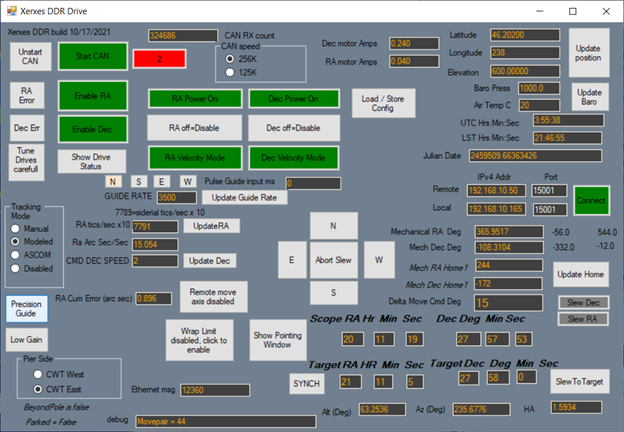The height and width of the screenshot is (432, 624).
Task: Toggle the Precision Guide button
Action: pos(27,309)
